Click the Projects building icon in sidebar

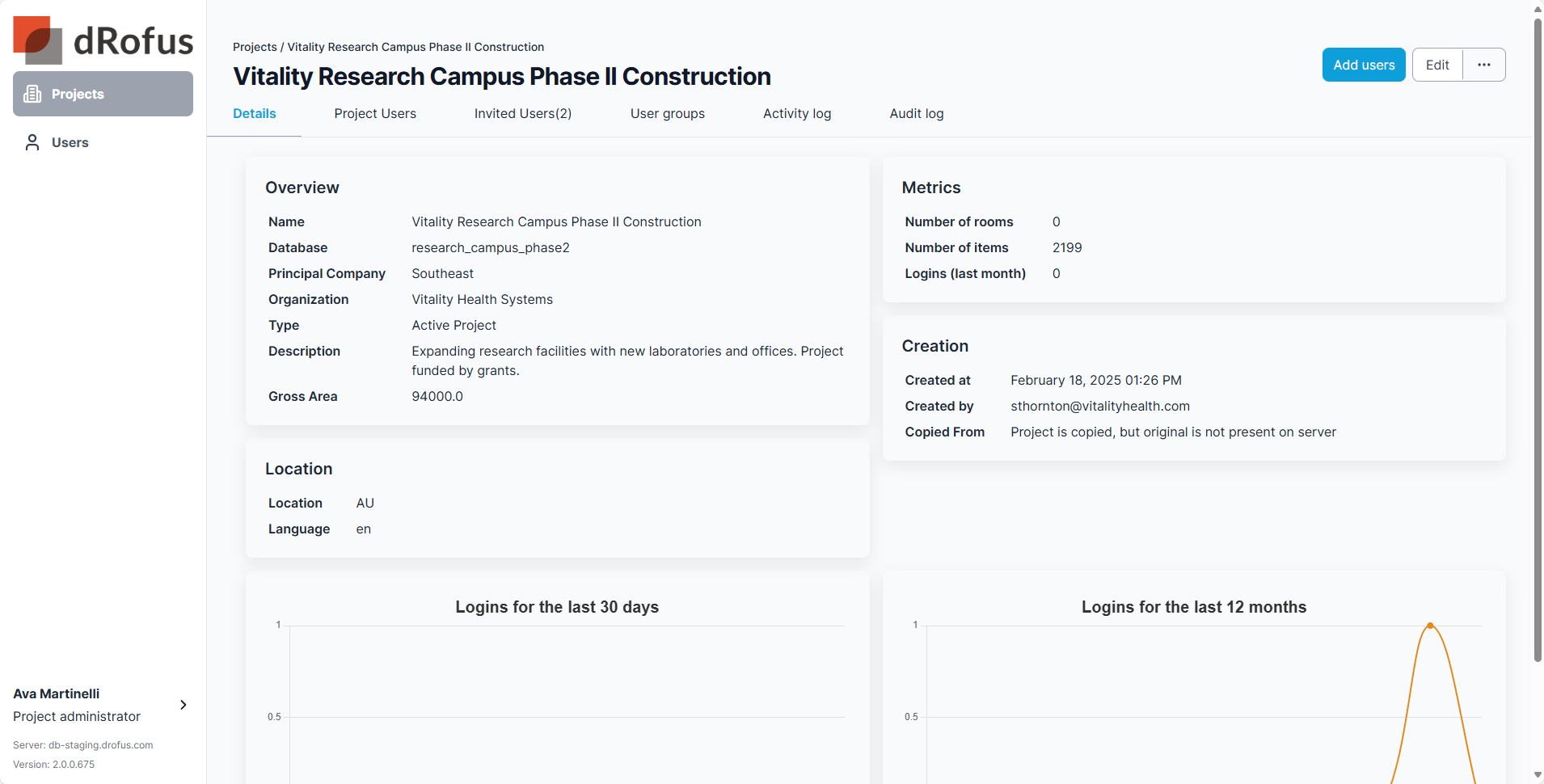32,94
